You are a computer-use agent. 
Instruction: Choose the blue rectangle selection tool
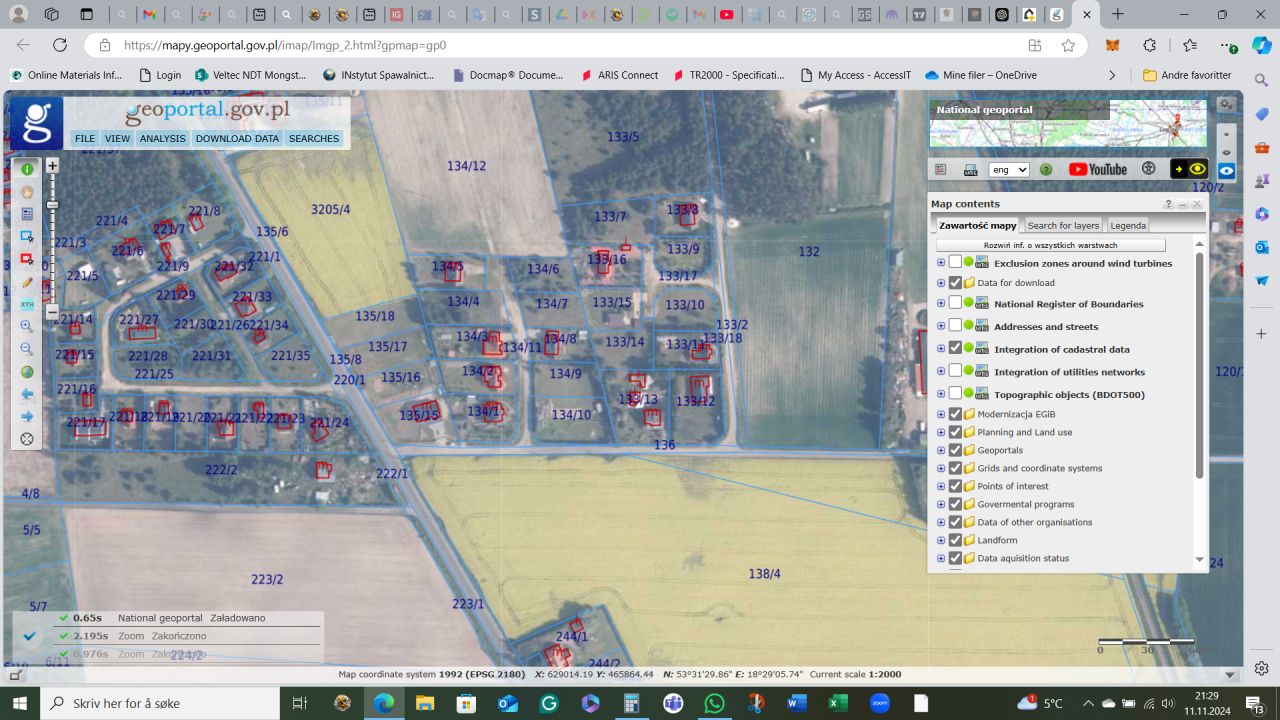tap(27, 237)
